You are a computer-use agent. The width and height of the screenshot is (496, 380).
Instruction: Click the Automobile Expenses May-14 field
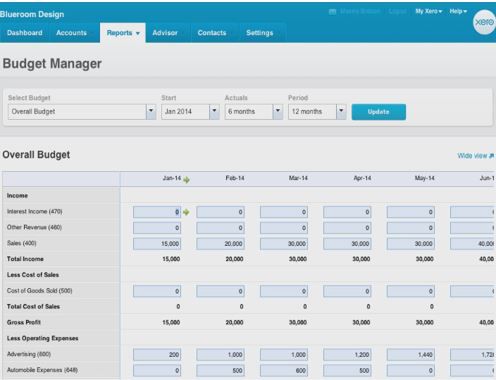pyautogui.click(x=411, y=371)
